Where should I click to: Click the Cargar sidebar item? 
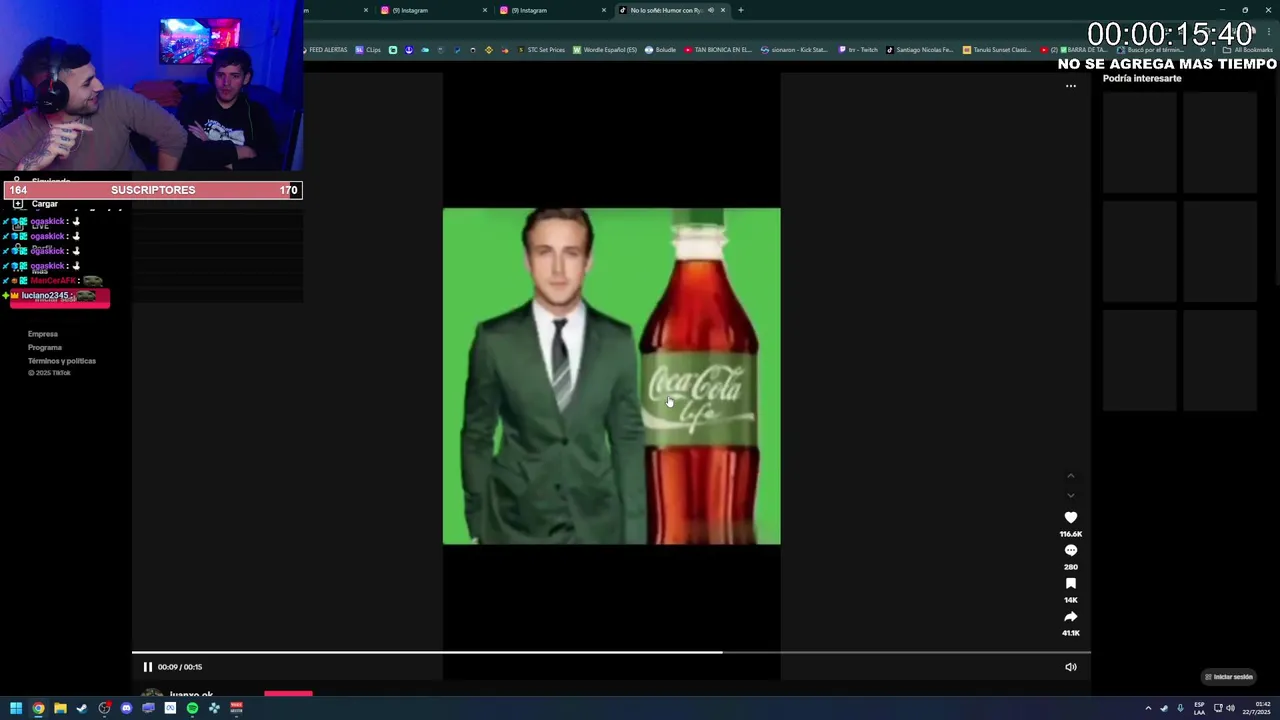point(35,204)
